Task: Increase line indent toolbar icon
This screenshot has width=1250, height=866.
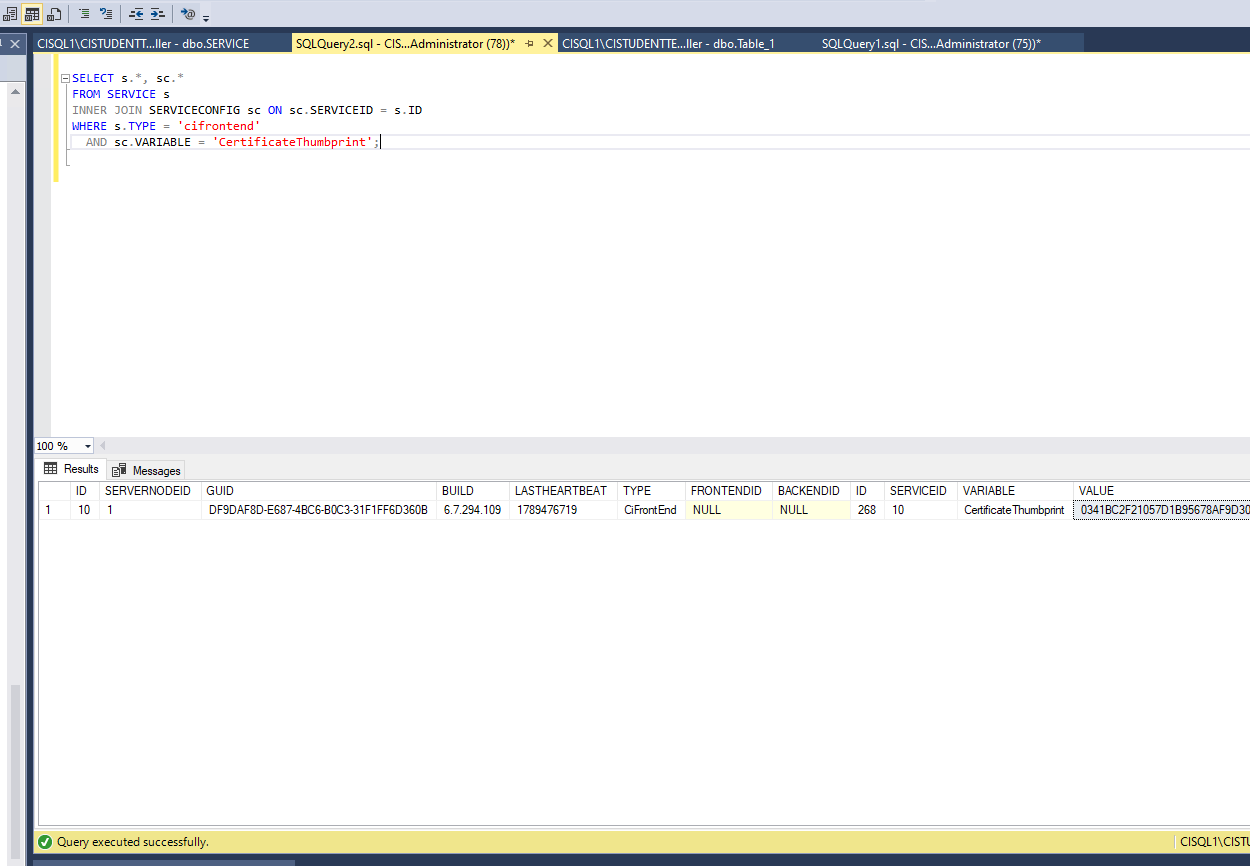Action: click(x=158, y=14)
